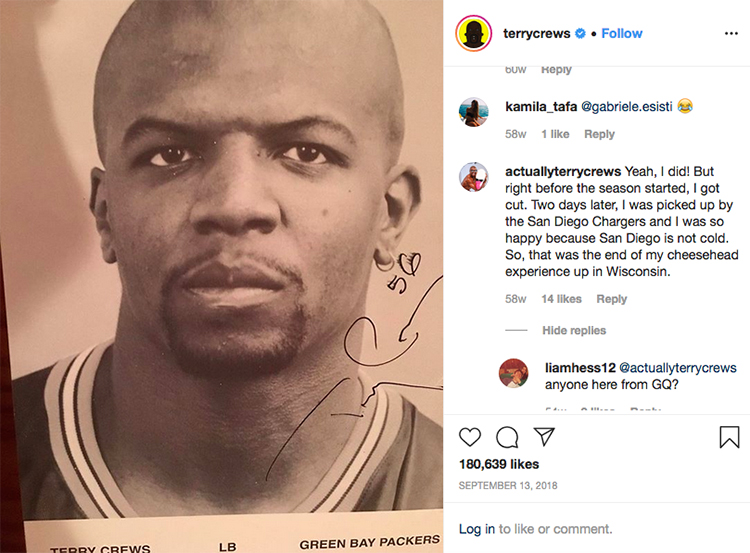The width and height of the screenshot is (750, 553).
Task: Open the three-dot more options menu
Action: point(731,33)
